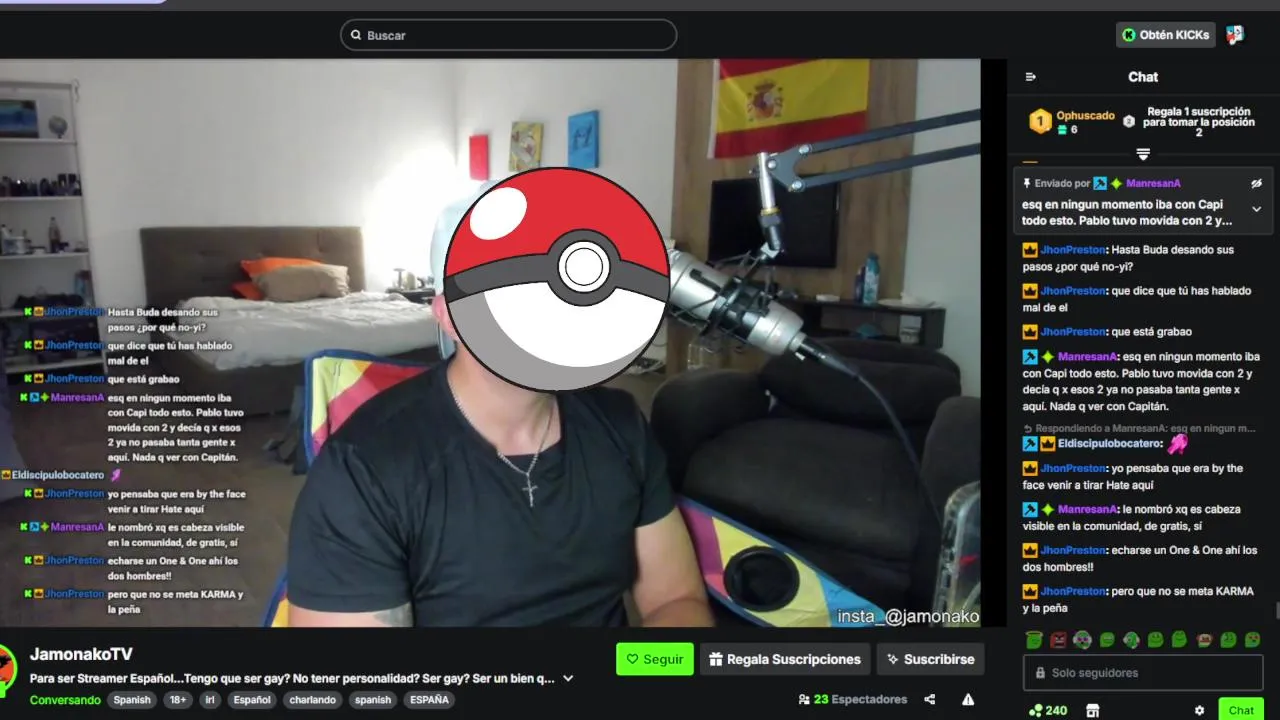Open Ophuscado top gifter profile
1280x720 pixels.
tap(1085, 115)
